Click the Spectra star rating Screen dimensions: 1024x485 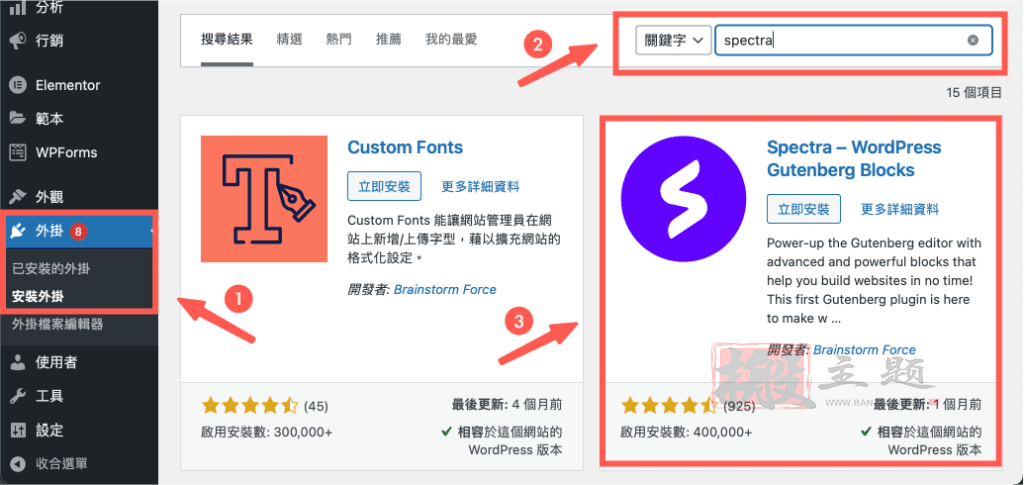pyautogui.click(x=669, y=406)
